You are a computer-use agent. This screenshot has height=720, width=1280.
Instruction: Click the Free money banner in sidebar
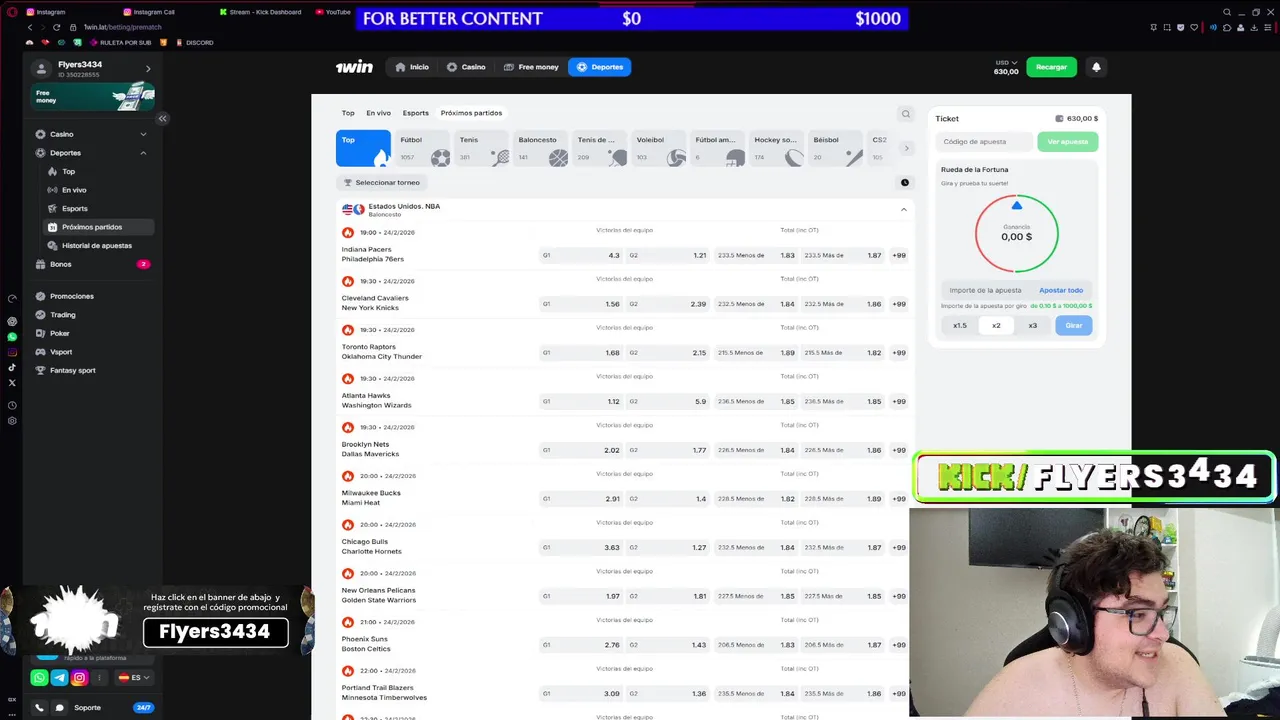coord(94,98)
